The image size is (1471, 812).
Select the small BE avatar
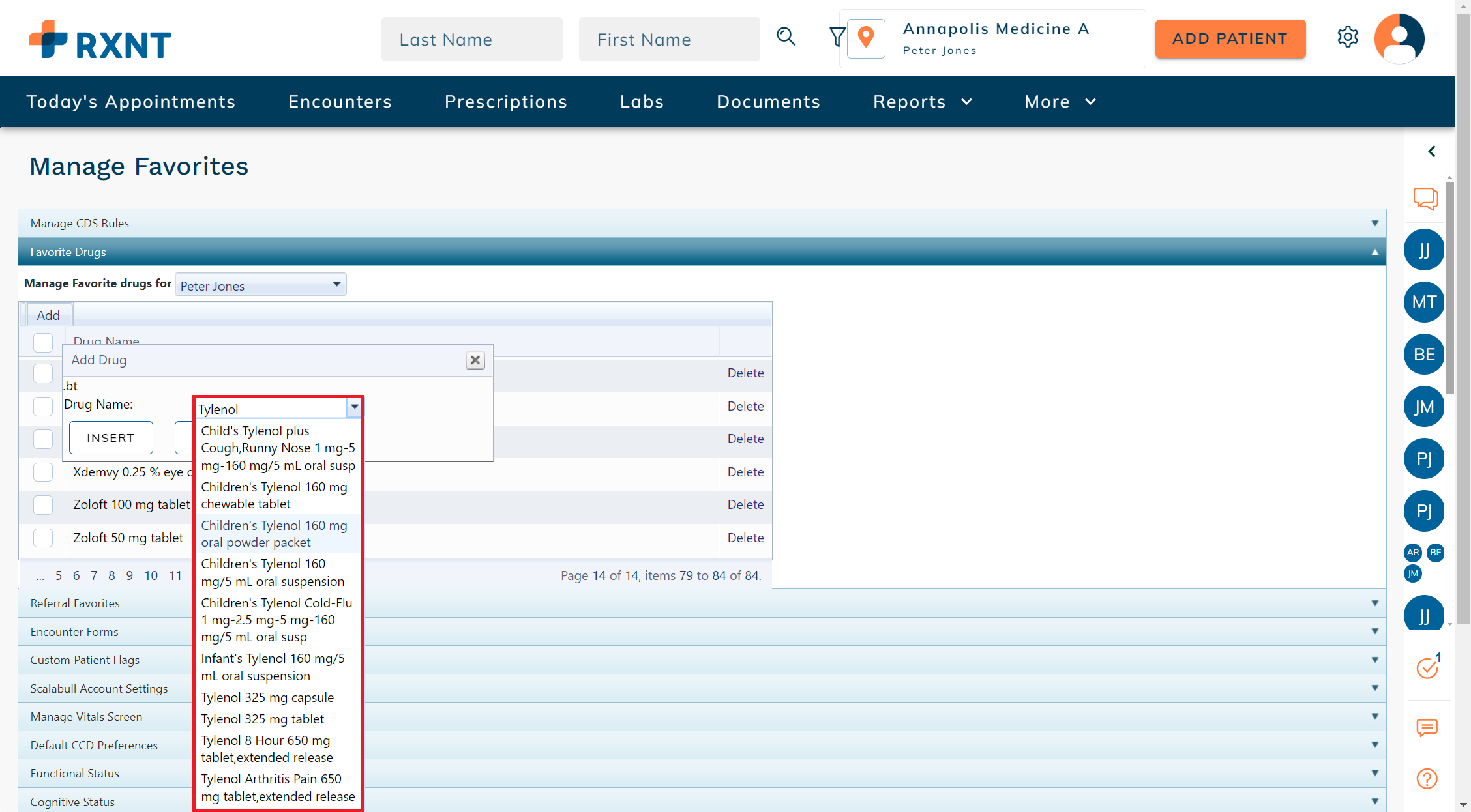[1435, 553]
